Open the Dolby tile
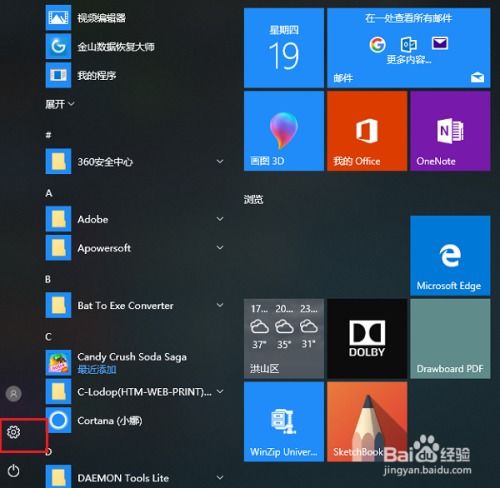This screenshot has height=488, width=500. point(367,339)
